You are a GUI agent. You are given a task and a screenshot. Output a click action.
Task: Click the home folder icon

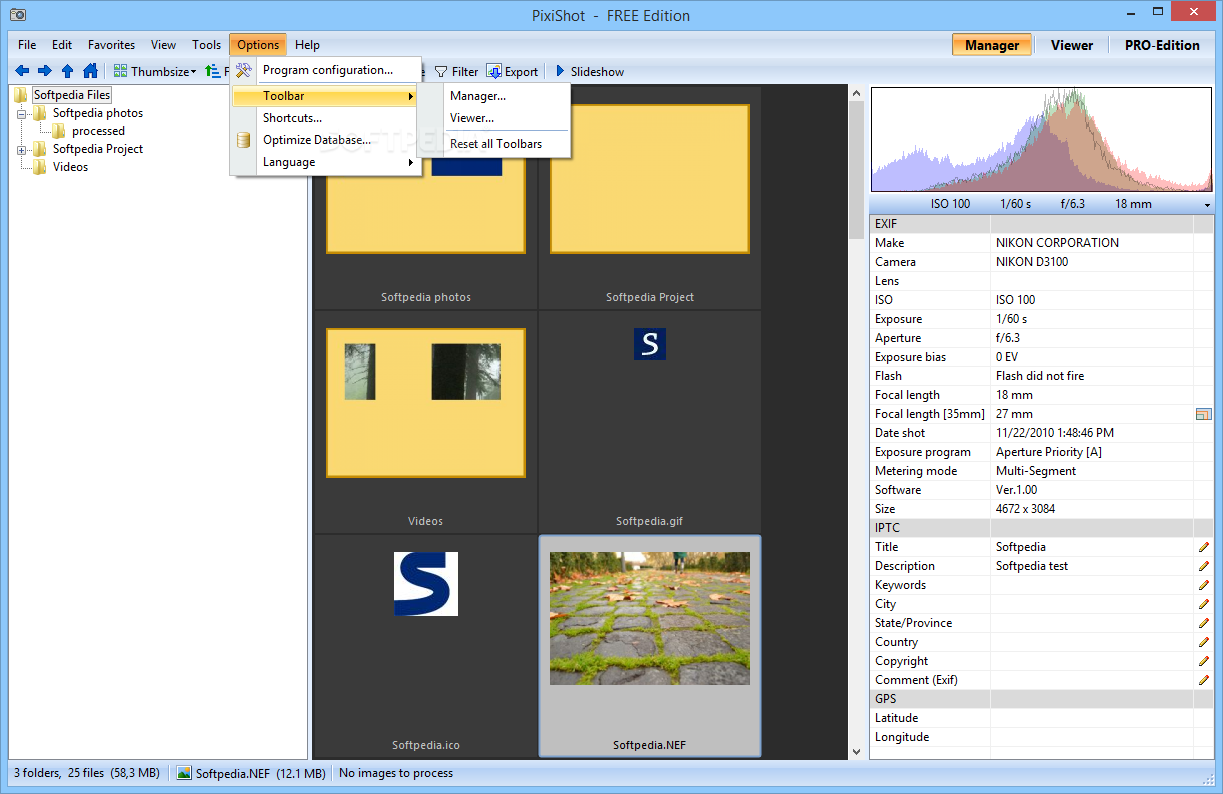(90, 71)
